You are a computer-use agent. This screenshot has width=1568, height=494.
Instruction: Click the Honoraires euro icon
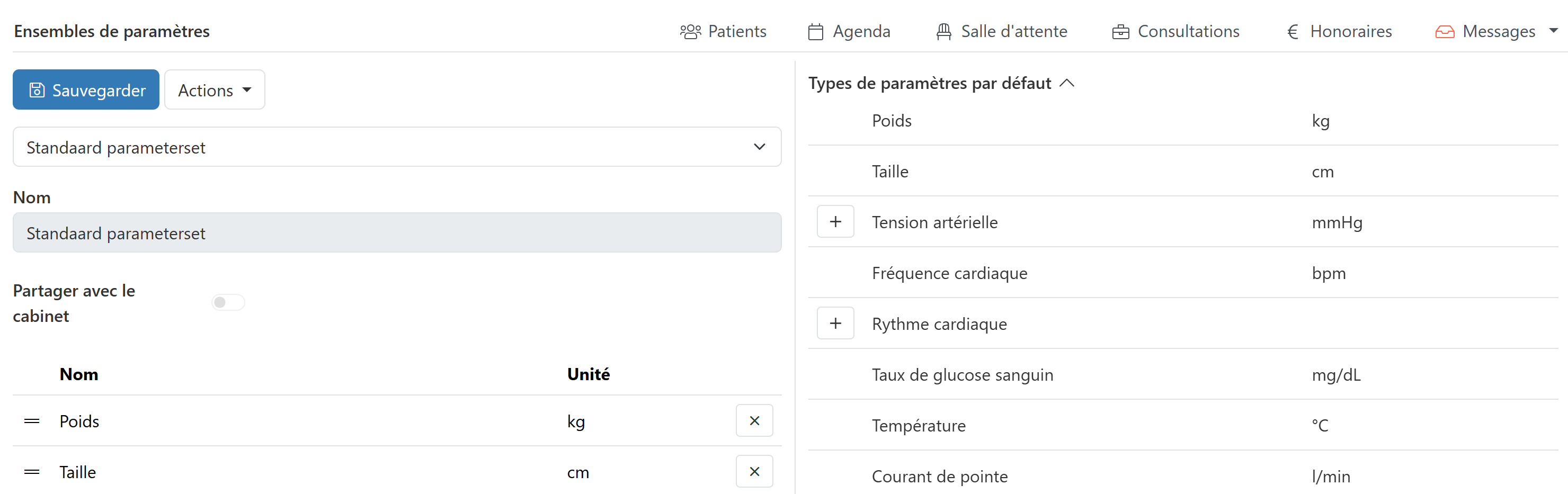1293,32
